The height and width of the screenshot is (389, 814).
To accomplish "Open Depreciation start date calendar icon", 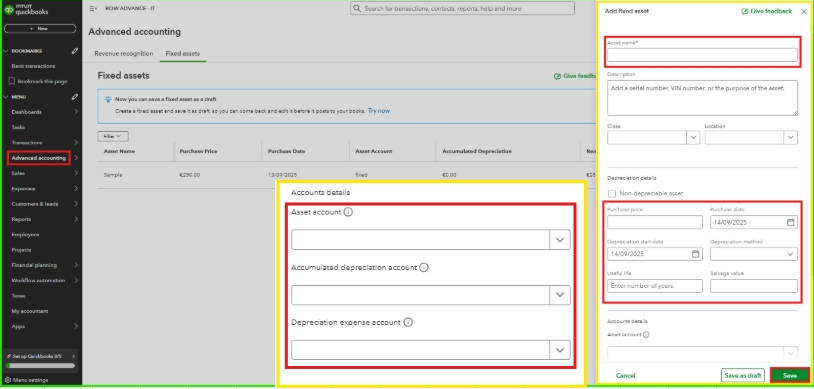I will [696, 254].
